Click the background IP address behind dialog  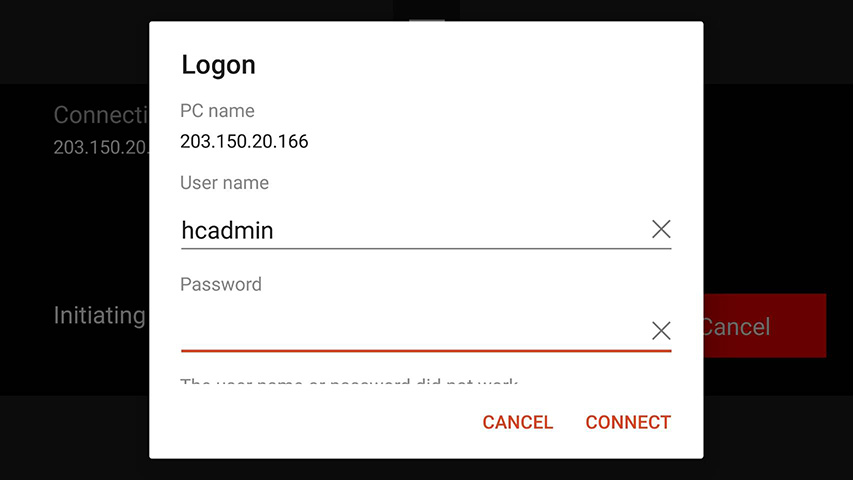tap(100, 147)
